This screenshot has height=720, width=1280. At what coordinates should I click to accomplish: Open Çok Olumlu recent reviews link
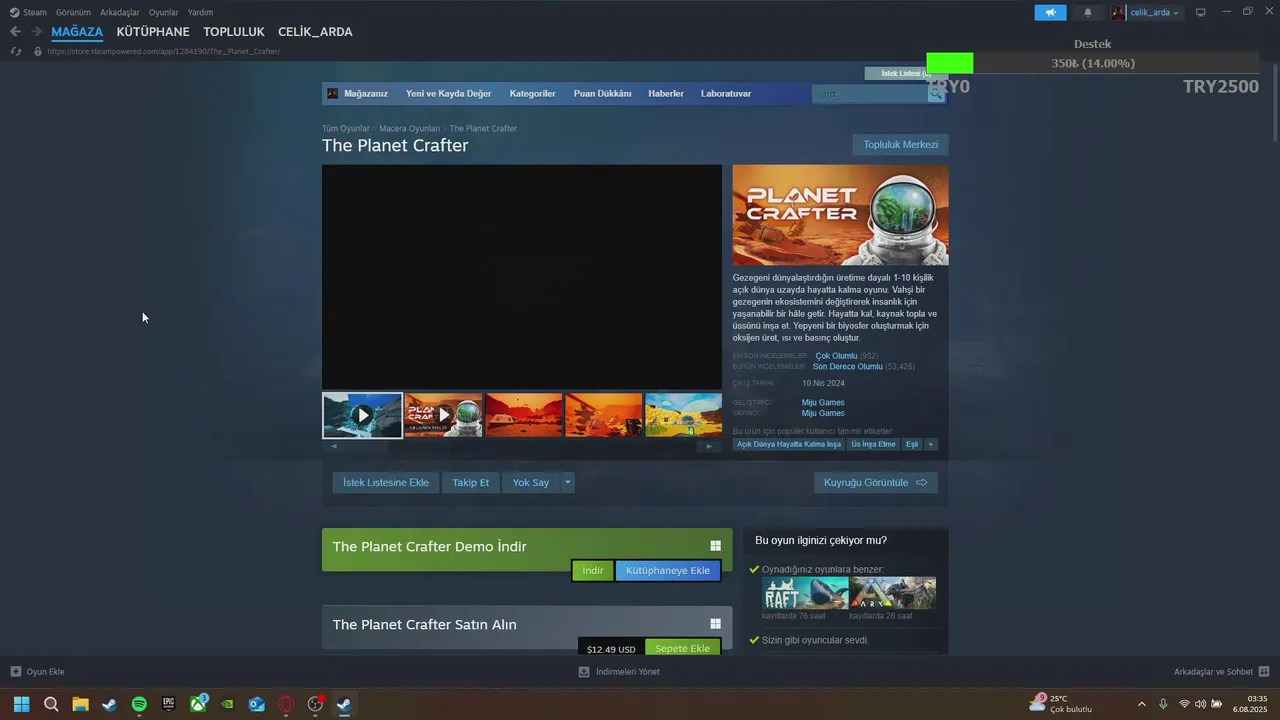pos(836,356)
